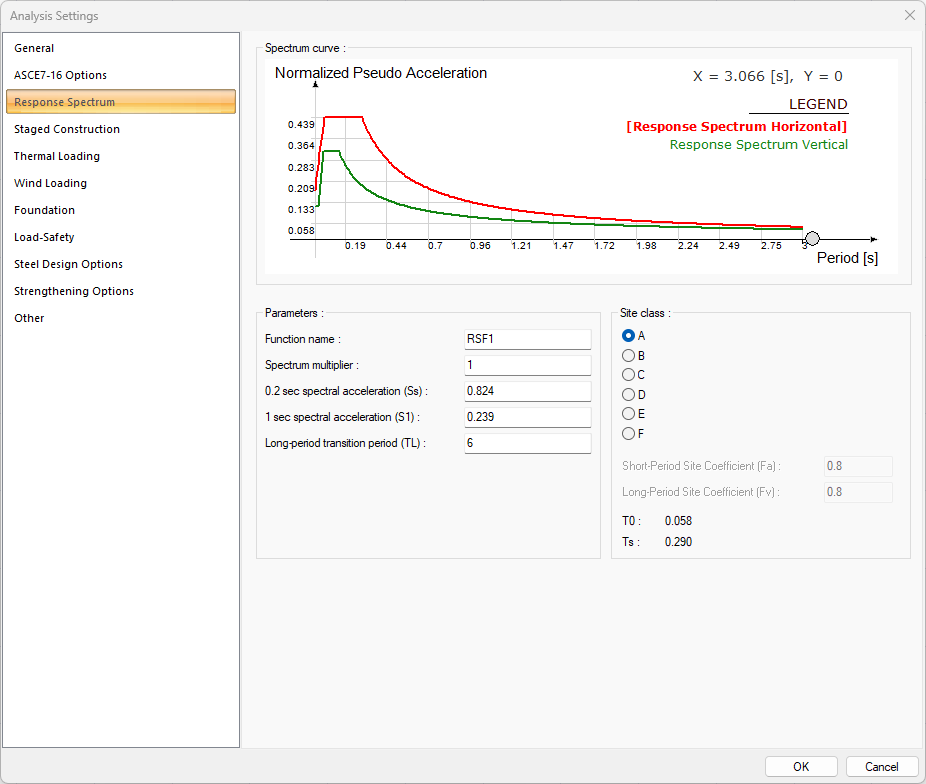Screen dimensions: 926x784
Task: Click the long-period transition period TL field
Action: click(x=527, y=443)
